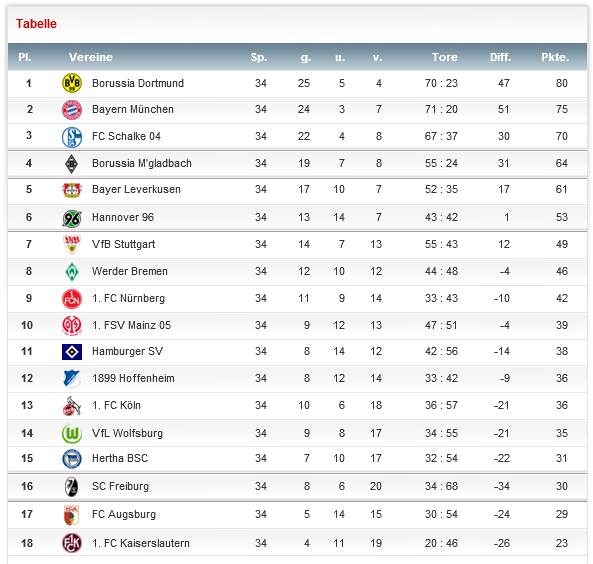This screenshot has height=564, width=593.
Task: Click the SC Freiburg team name
Action: 121,486
